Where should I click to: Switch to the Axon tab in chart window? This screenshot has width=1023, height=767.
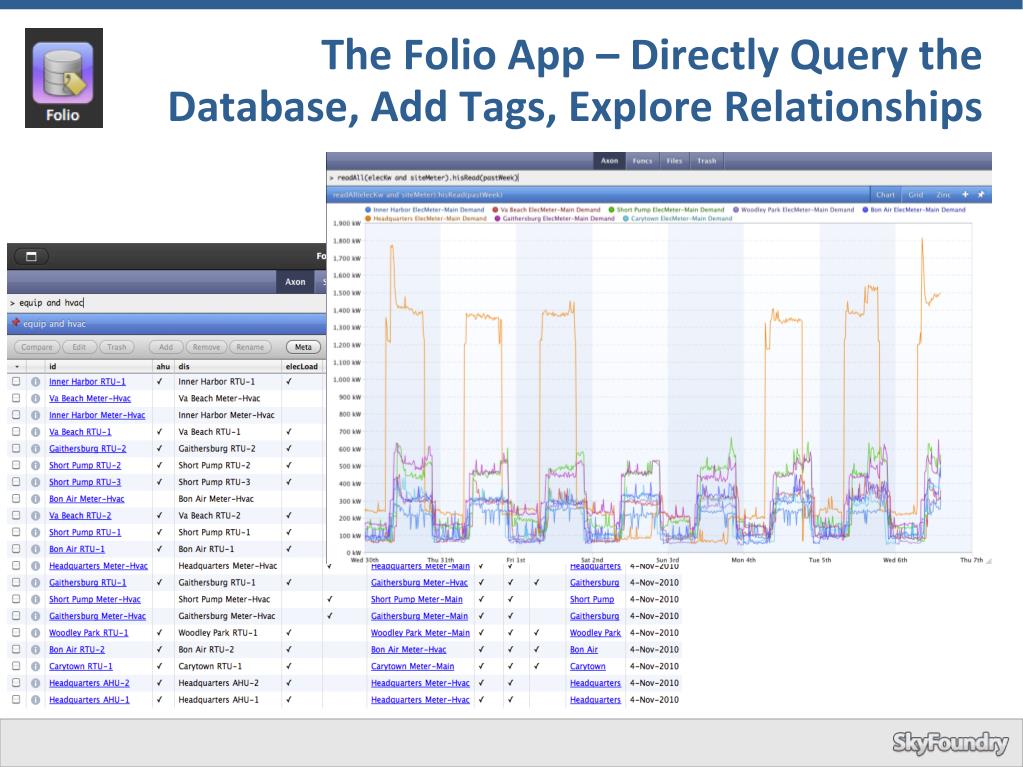(609, 160)
